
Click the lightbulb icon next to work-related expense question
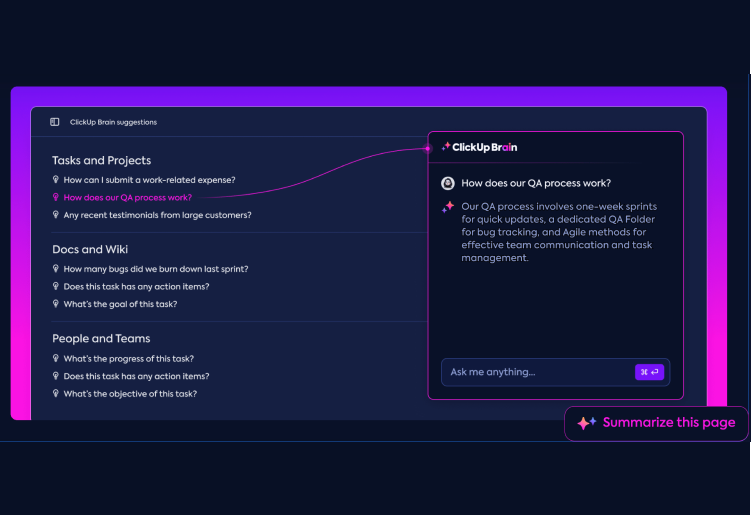[56, 180]
